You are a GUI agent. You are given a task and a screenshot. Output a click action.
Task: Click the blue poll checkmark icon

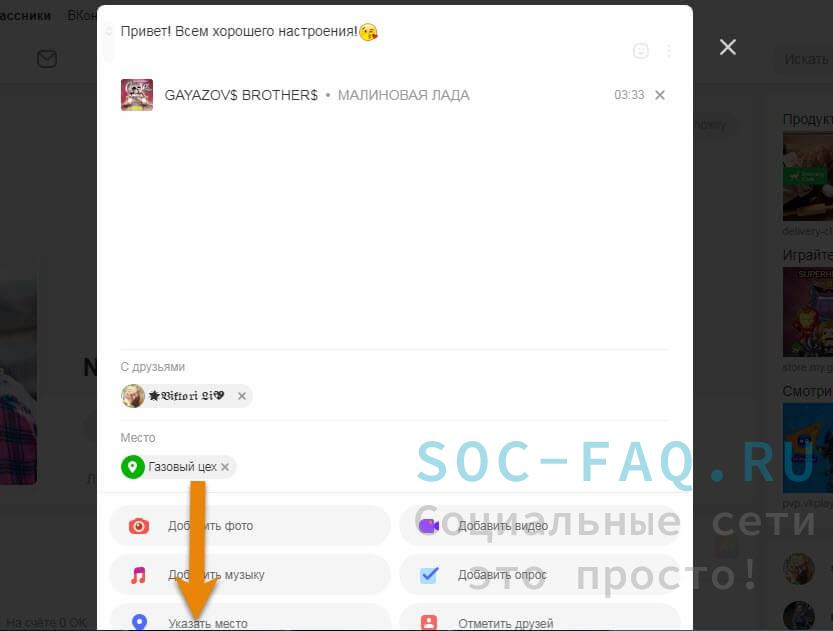click(429, 575)
